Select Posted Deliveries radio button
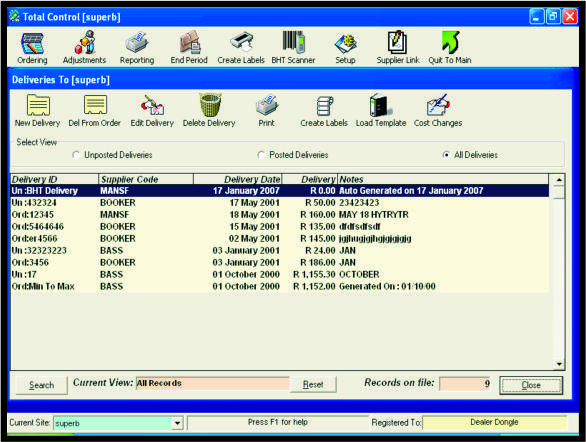Image resolution: width=586 pixels, height=442 pixels. (x=261, y=155)
